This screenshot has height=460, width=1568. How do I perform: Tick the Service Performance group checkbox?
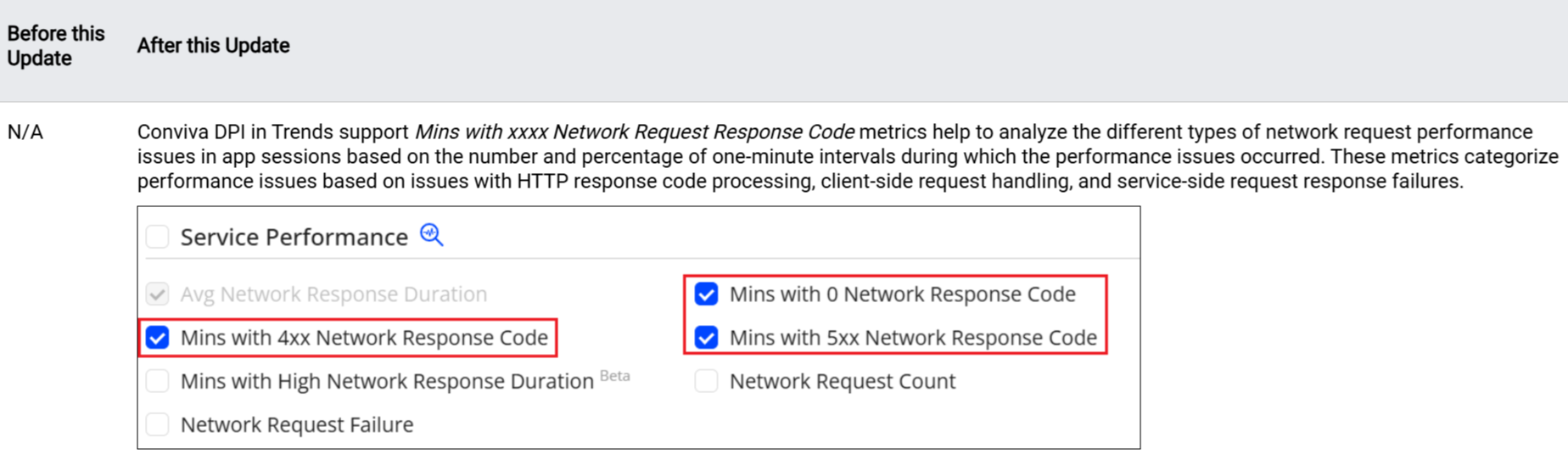pyautogui.click(x=158, y=237)
